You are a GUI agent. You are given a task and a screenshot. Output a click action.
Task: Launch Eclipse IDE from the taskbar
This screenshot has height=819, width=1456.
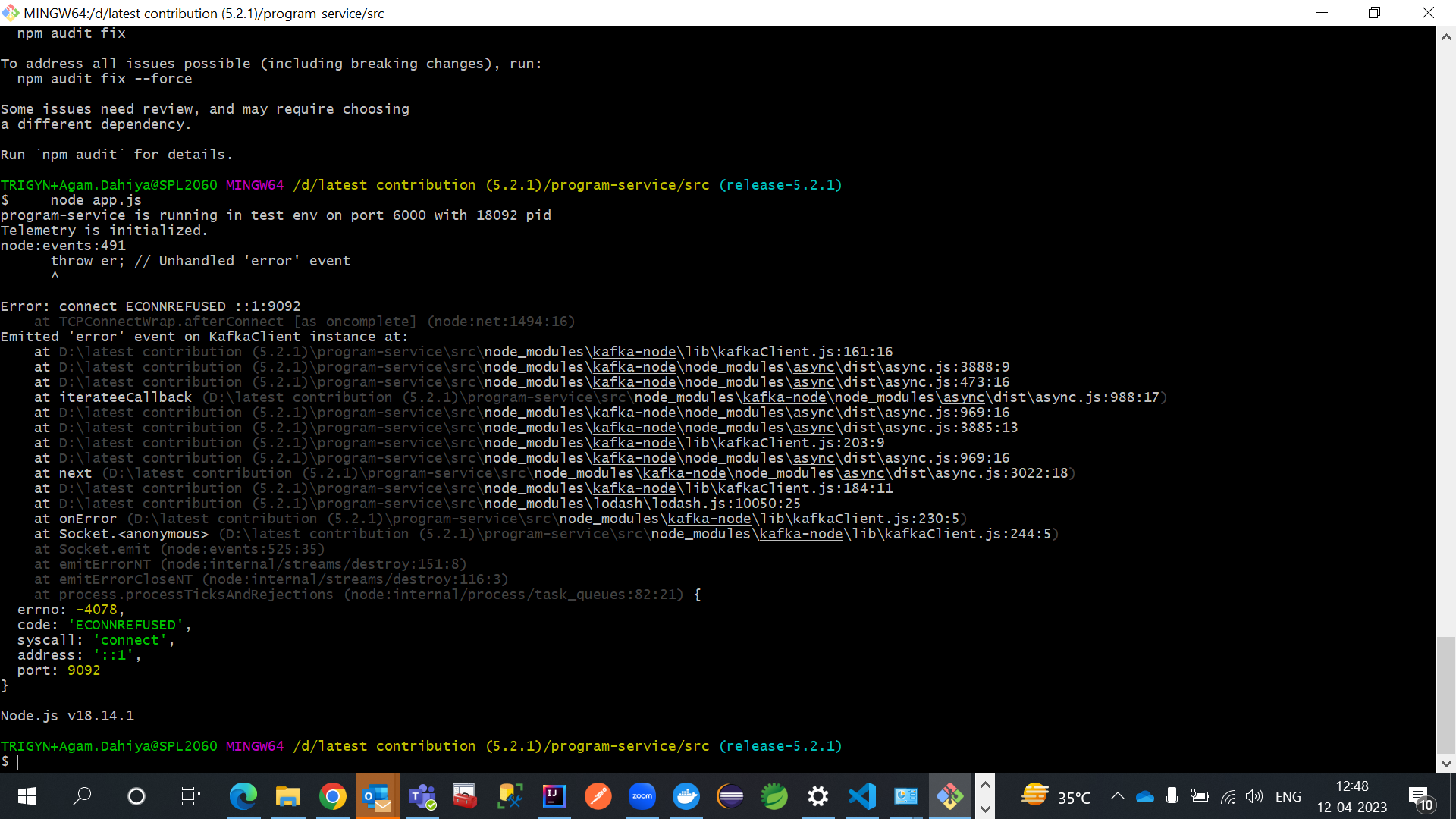coord(730,796)
